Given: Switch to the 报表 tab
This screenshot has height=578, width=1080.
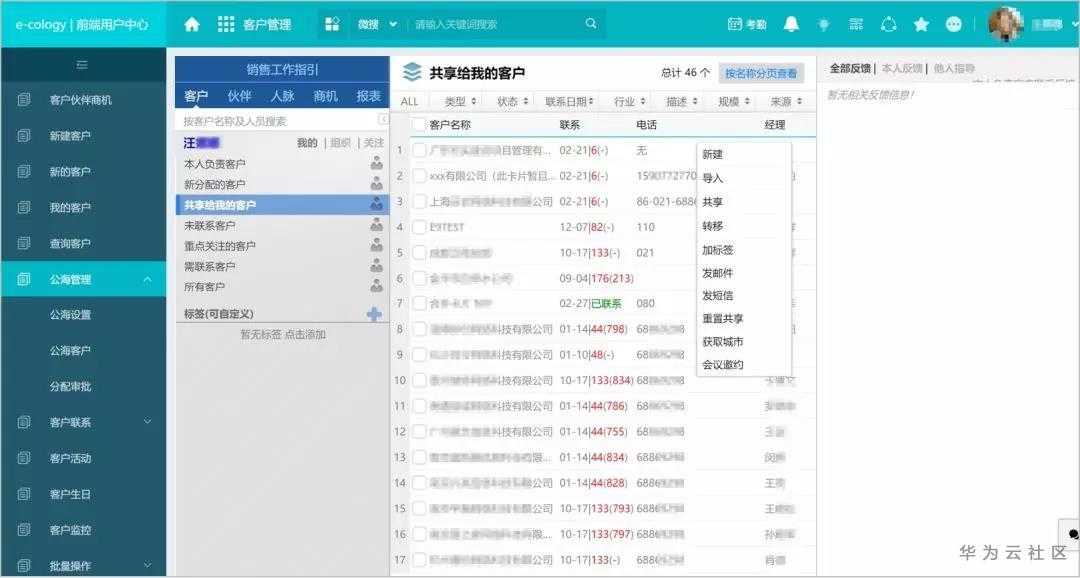Looking at the screenshot, I should [368, 96].
